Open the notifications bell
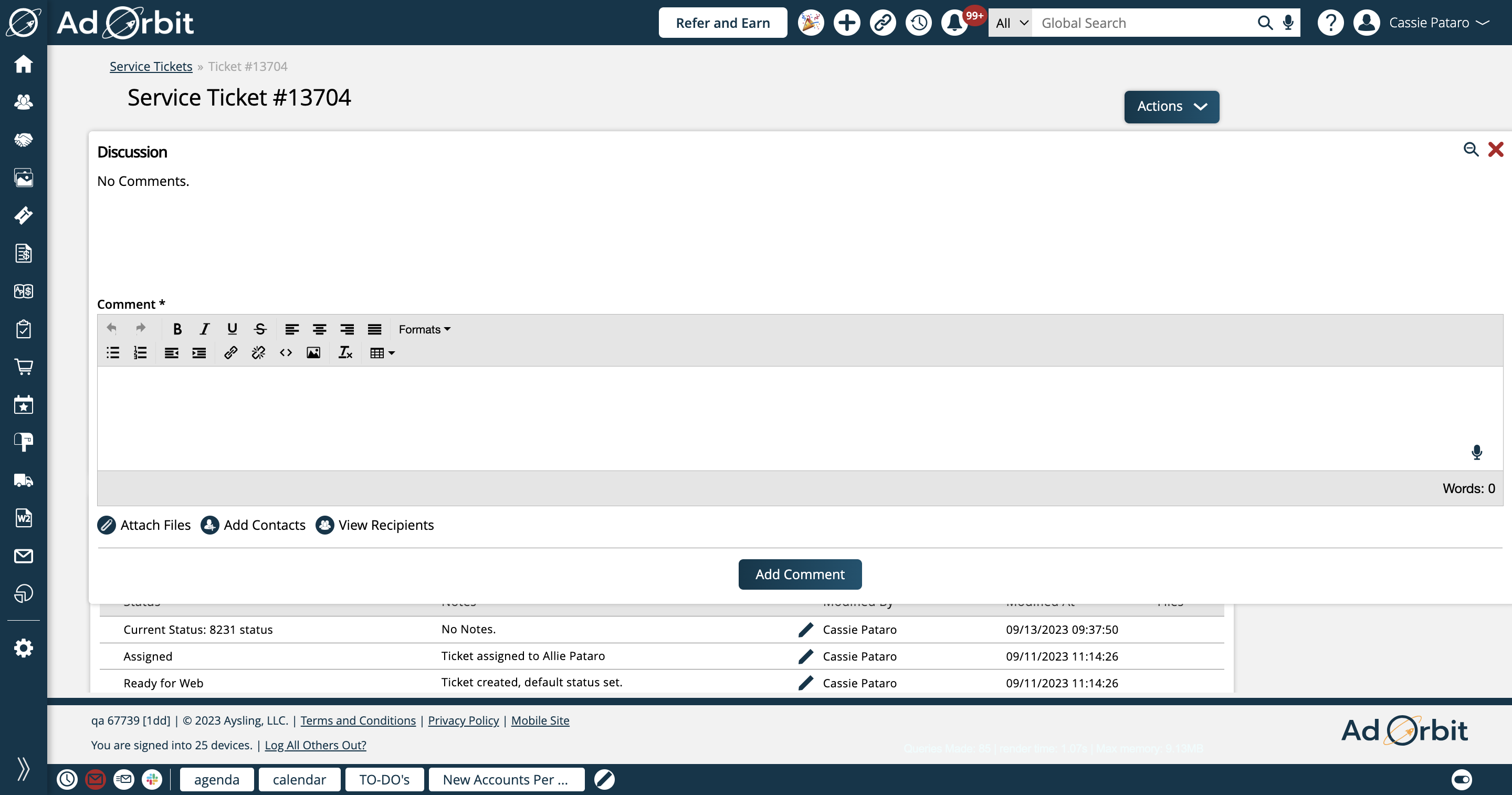Viewport: 1512px width, 795px height. click(x=955, y=23)
